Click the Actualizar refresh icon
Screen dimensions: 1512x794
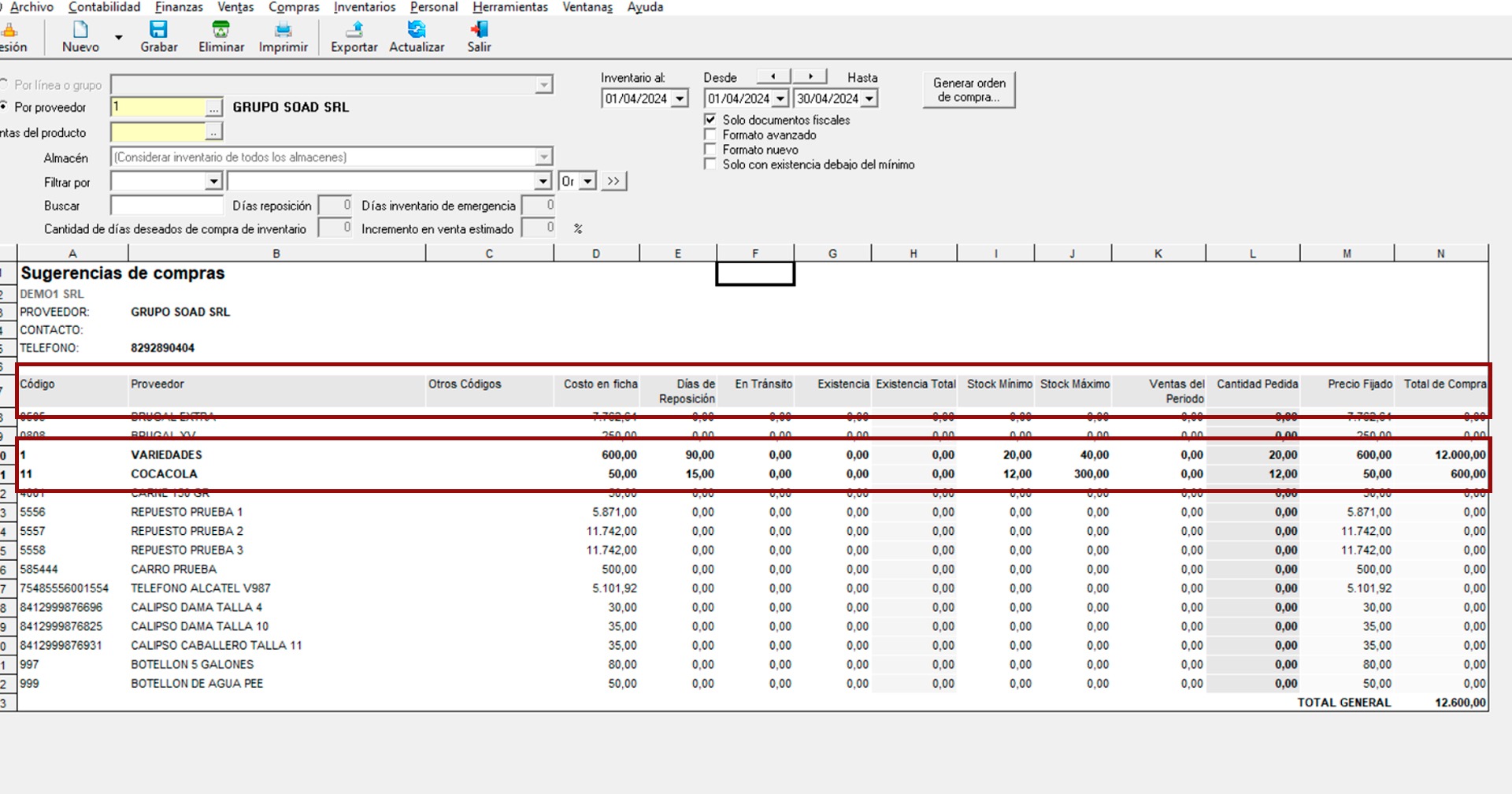417,30
